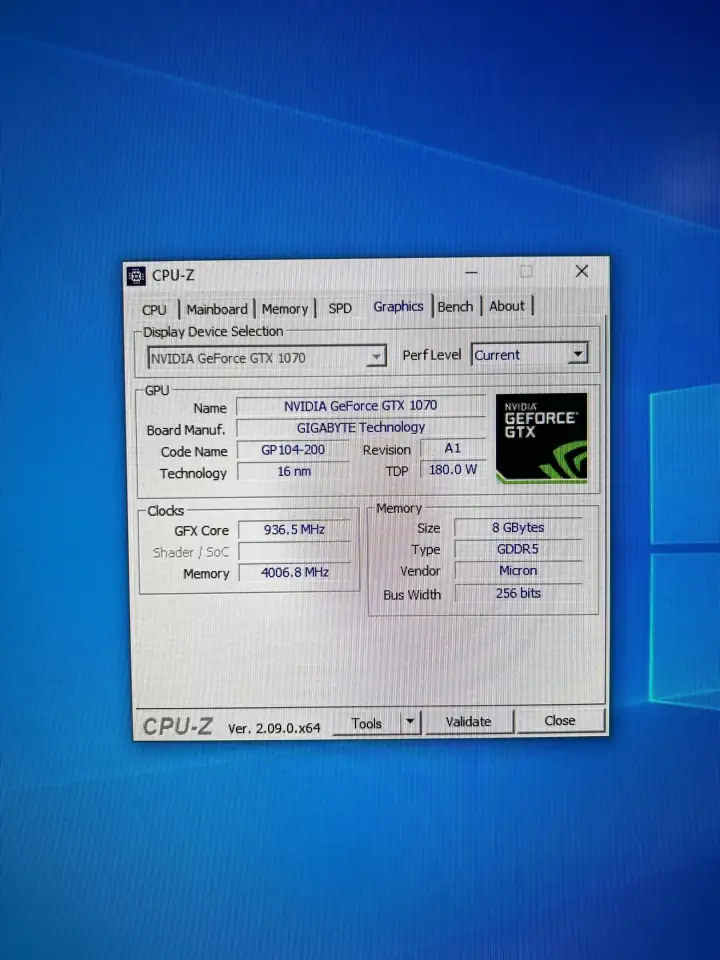Click the GIGABYTE Technology board manufacturer value
Image resolution: width=720 pixels, height=960 pixels.
pyautogui.click(x=360, y=427)
